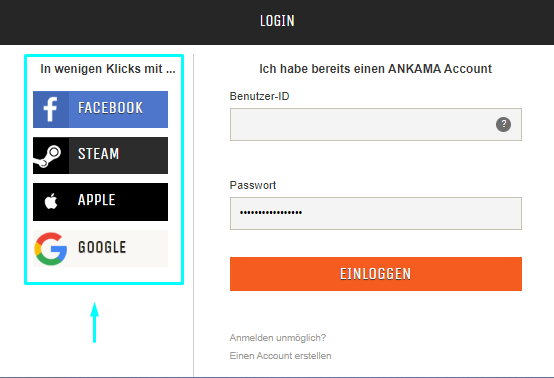The height and width of the screenshot is (378, 554).
Task: Click the "Benutzer-ID" field label
Action: coord(260,96)
